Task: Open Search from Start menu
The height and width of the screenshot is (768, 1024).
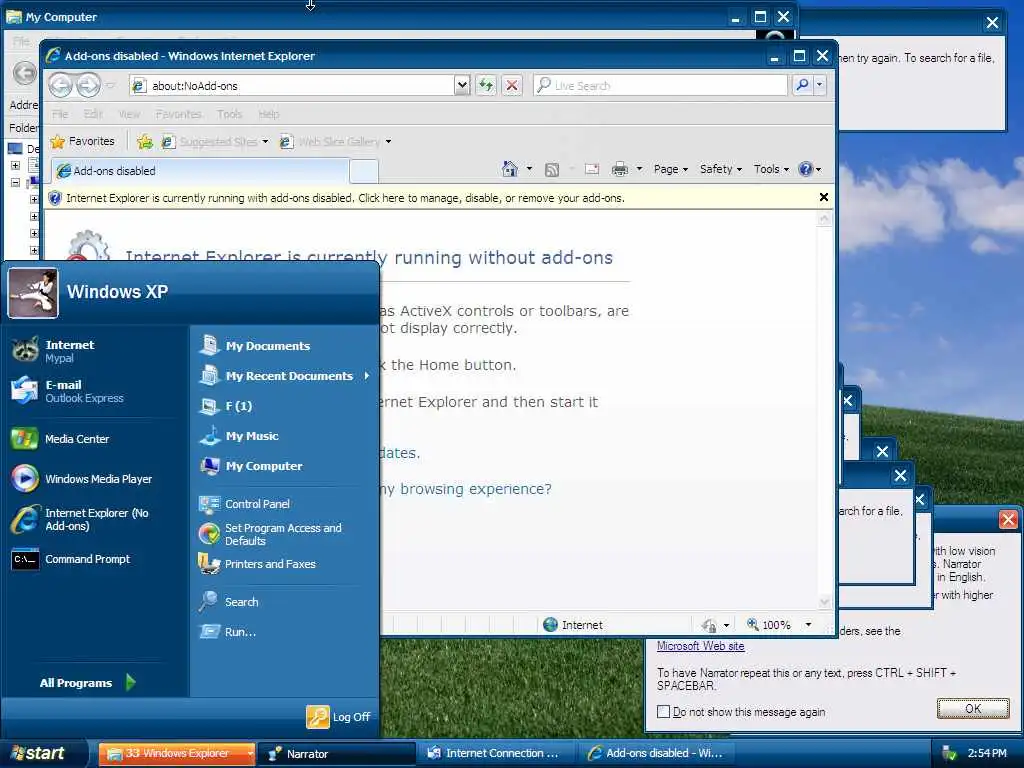Action: pyautogui.click(x=229, y=601)
